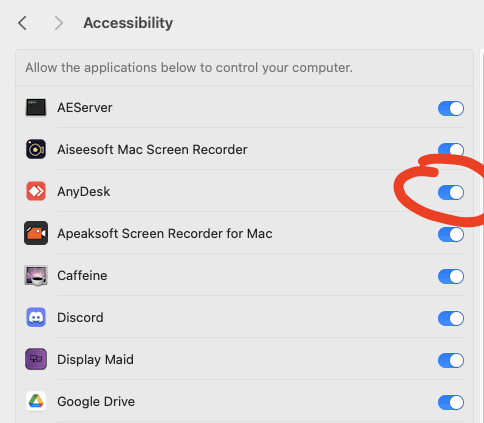
Task: Toggle Display Maid permission switch
Action: point(451,360)
